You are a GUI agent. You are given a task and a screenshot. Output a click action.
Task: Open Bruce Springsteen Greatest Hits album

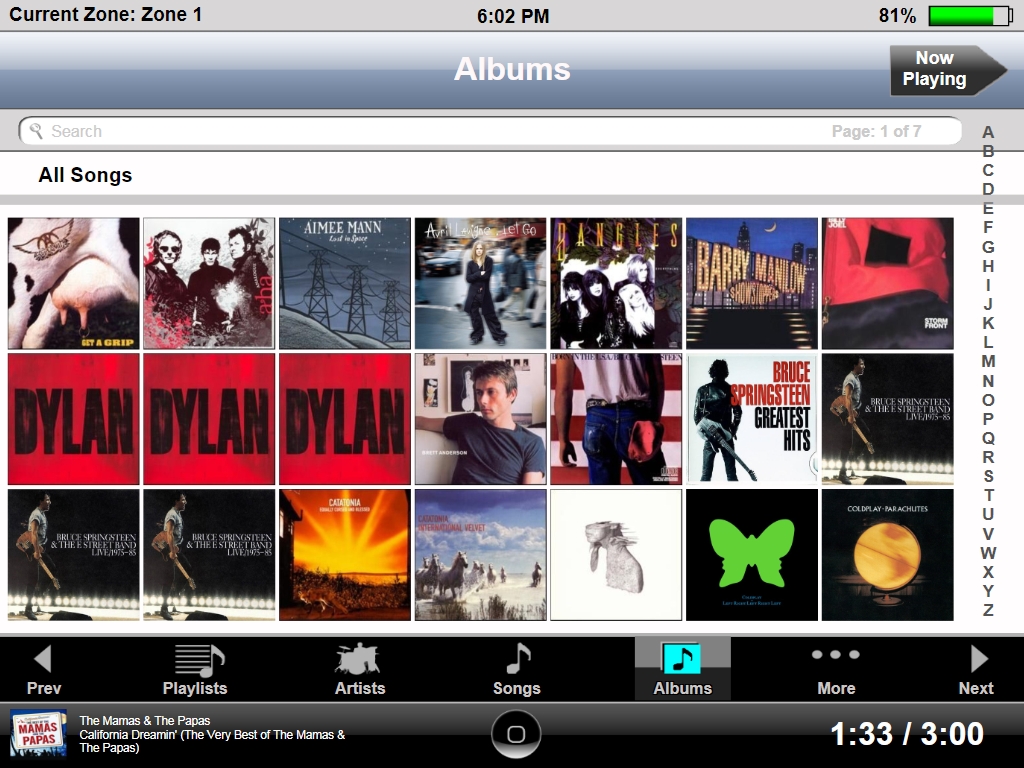[x=752, y=419]
